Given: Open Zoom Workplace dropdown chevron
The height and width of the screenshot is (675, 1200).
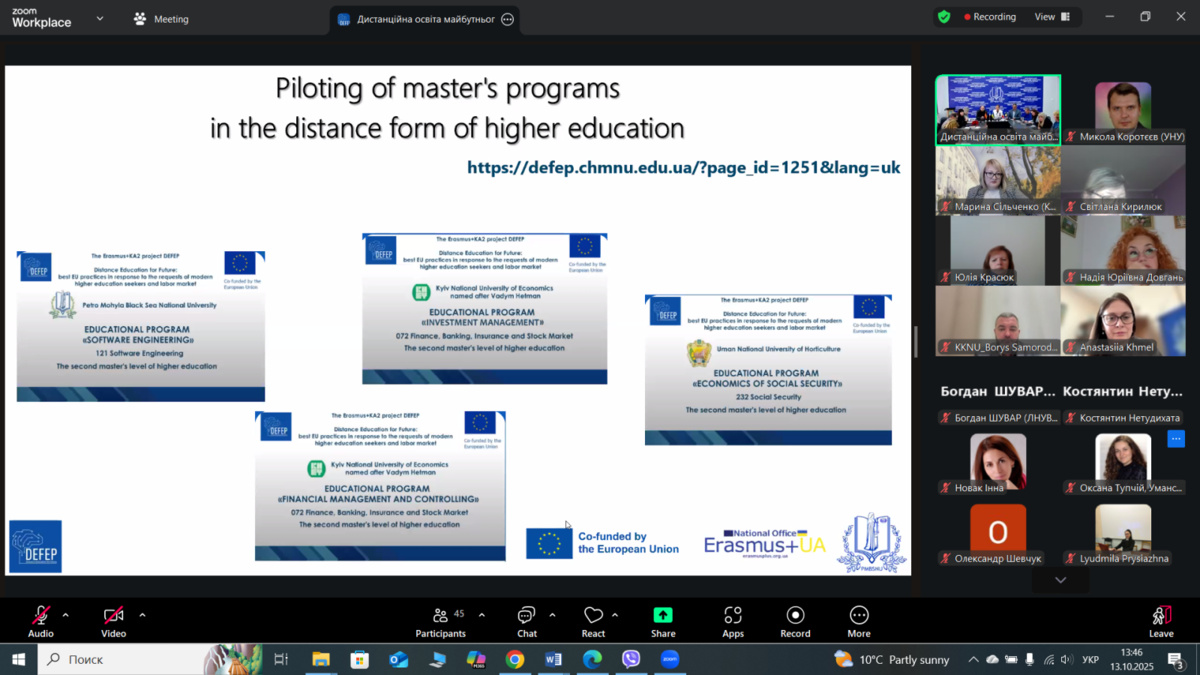Looking at the screenshot, I should 100,18.
